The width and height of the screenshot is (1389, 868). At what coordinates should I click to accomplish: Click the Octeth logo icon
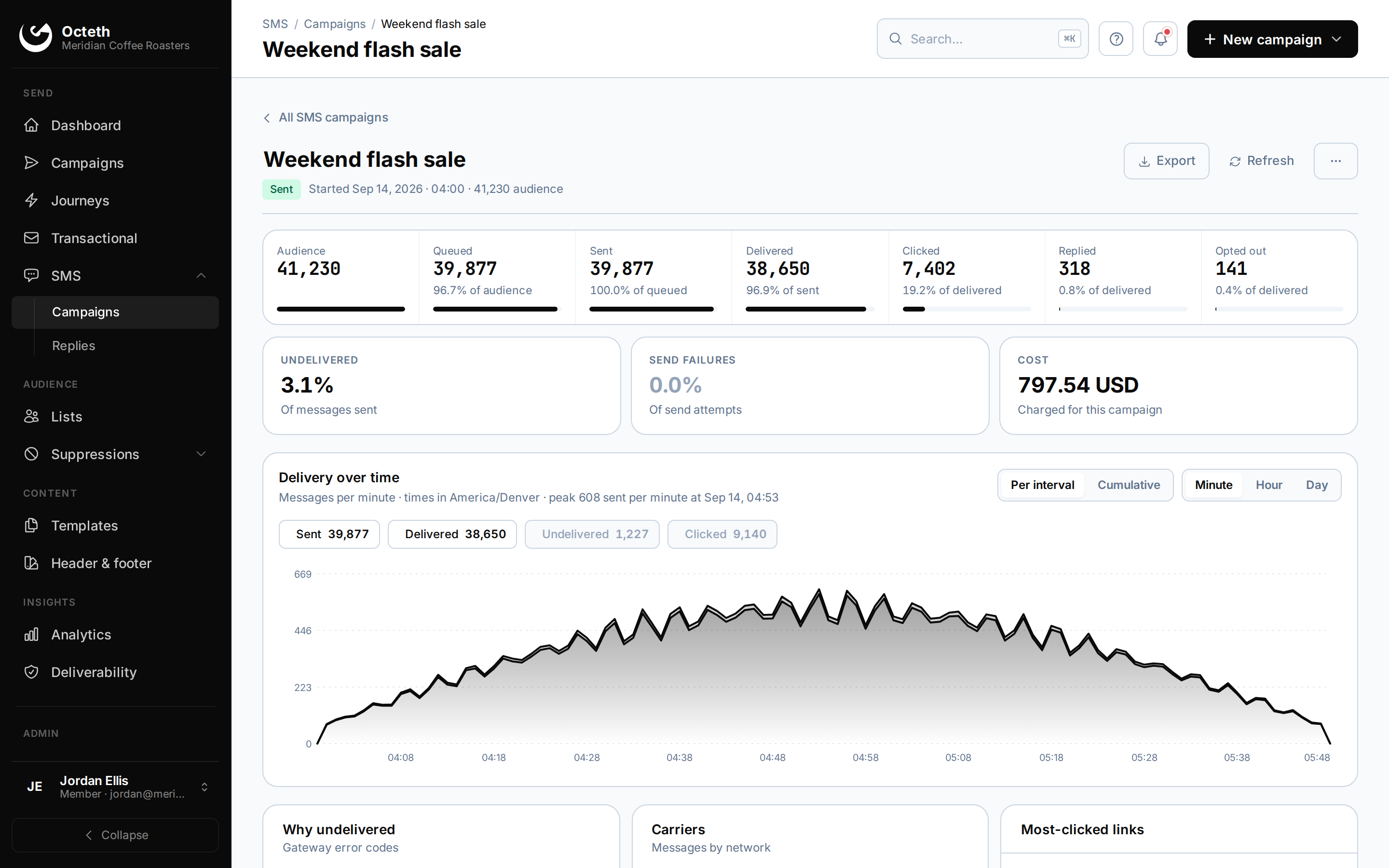click(x=36, y=38)
